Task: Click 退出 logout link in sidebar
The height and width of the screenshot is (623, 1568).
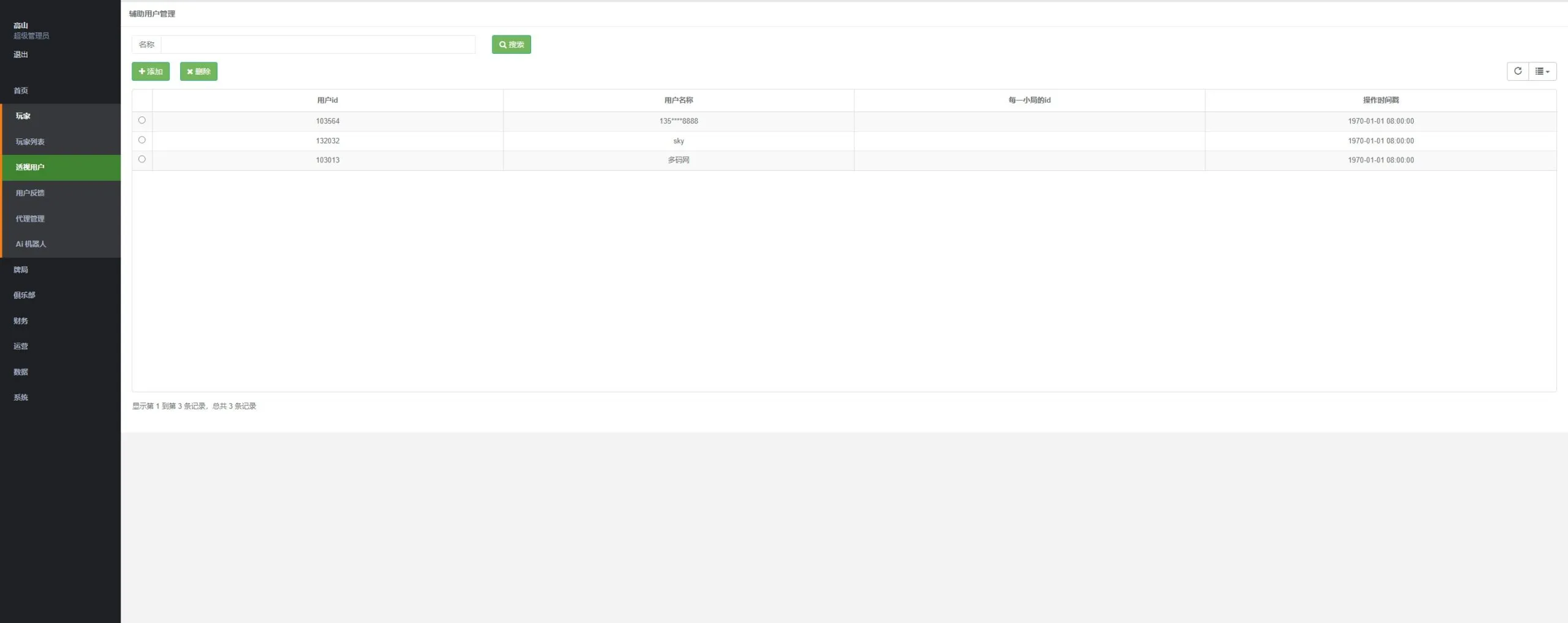Action: [x=21, y=55]
